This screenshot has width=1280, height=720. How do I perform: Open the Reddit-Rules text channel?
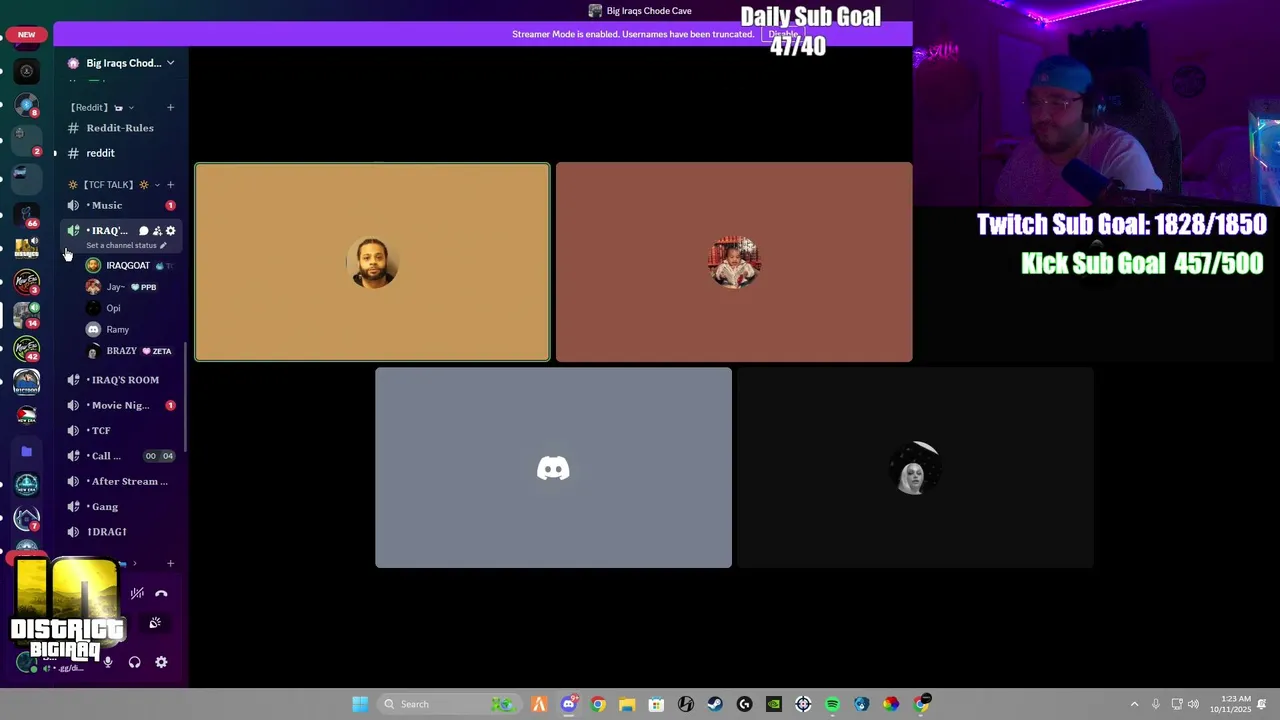[120, 128]
